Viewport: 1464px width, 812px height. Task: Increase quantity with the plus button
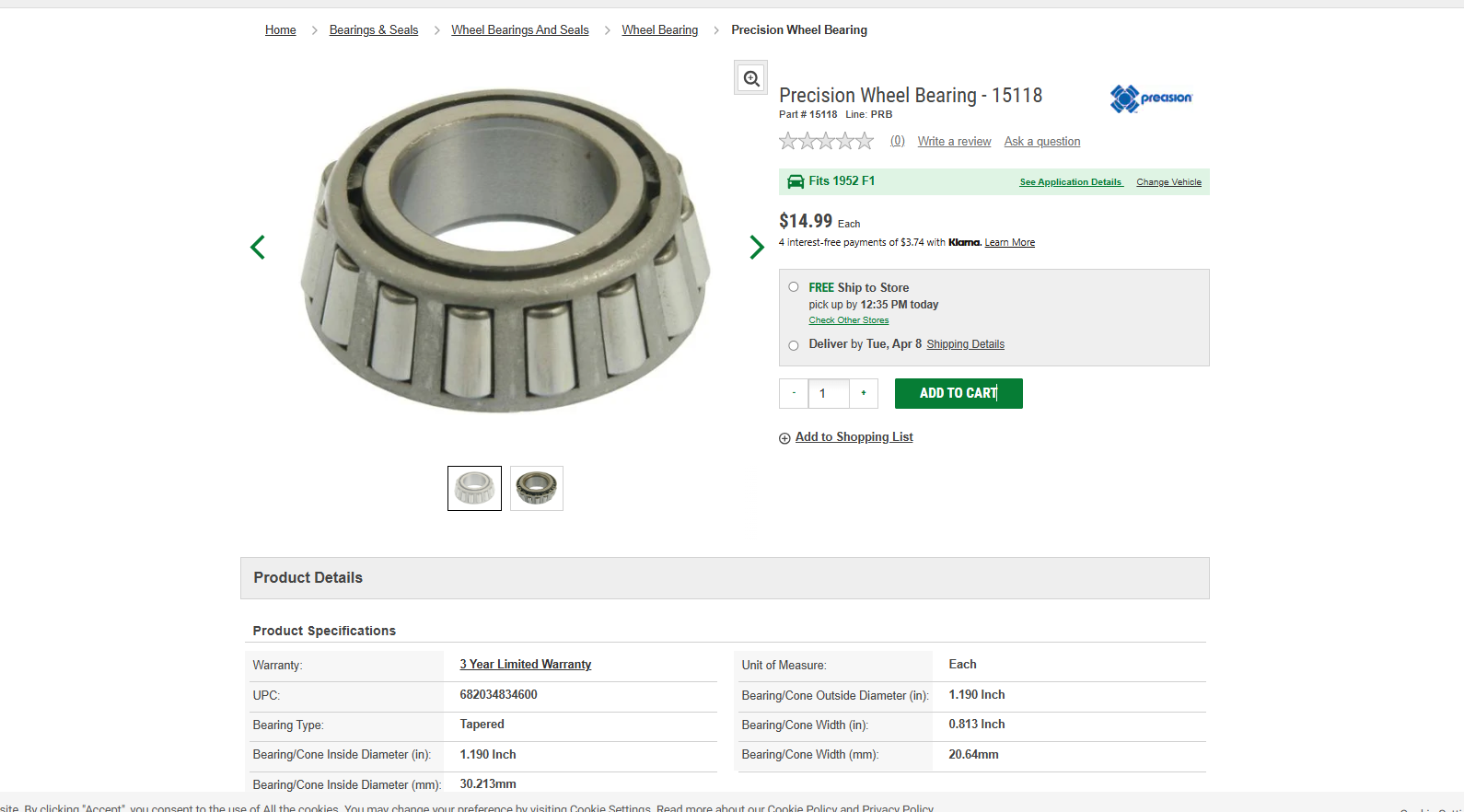pos(864,393)
